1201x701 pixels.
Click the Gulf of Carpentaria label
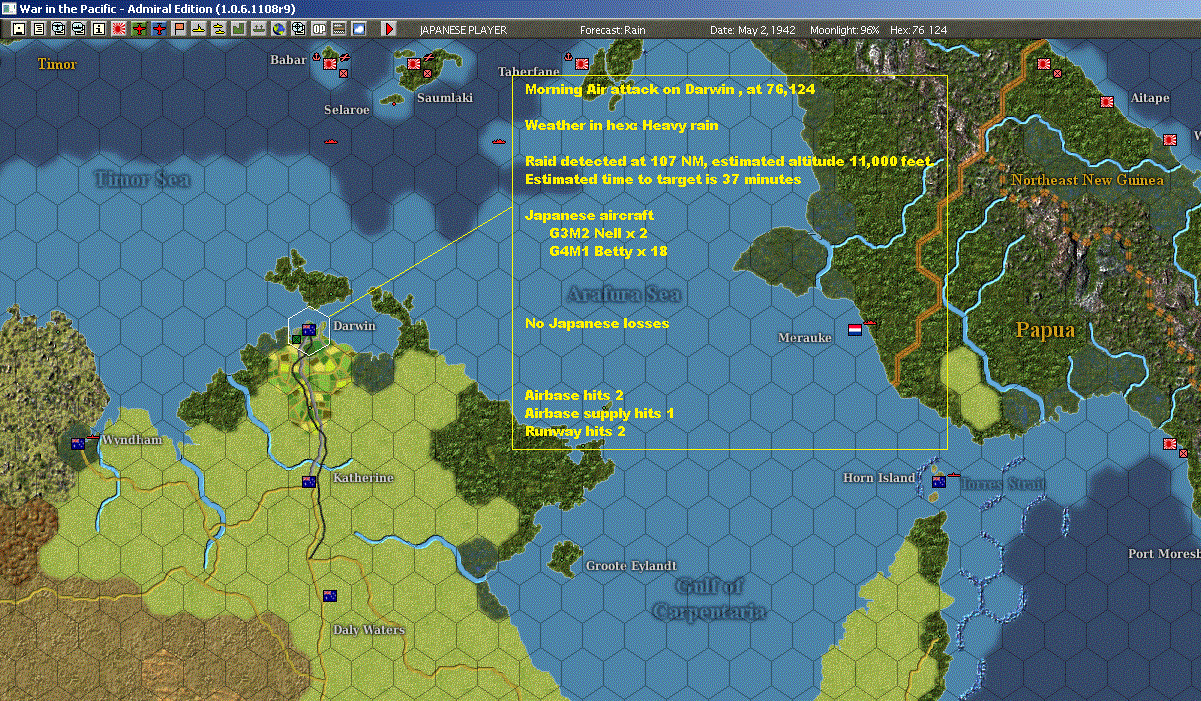708,599
